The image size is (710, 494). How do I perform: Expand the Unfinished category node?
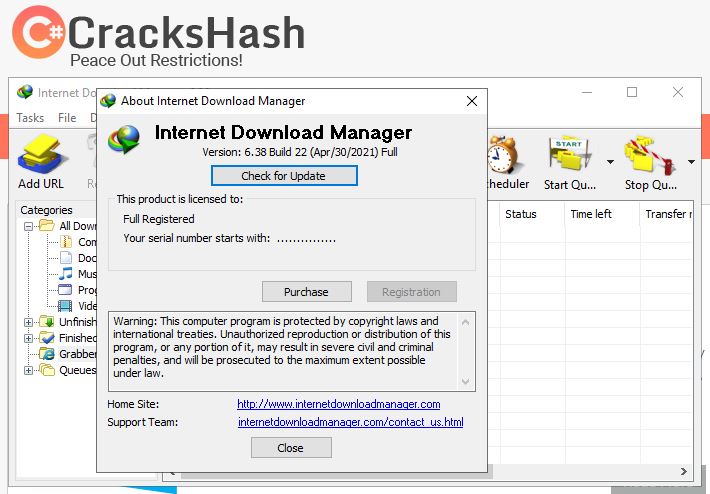[x=29, y=322]
